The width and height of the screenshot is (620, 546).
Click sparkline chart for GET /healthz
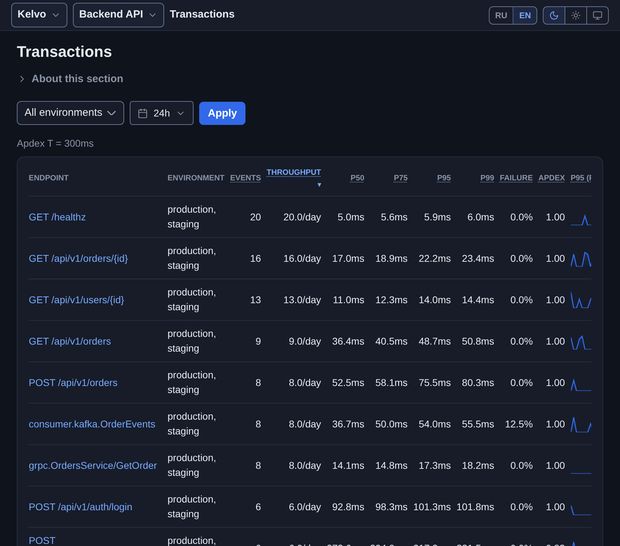[581, 219]
